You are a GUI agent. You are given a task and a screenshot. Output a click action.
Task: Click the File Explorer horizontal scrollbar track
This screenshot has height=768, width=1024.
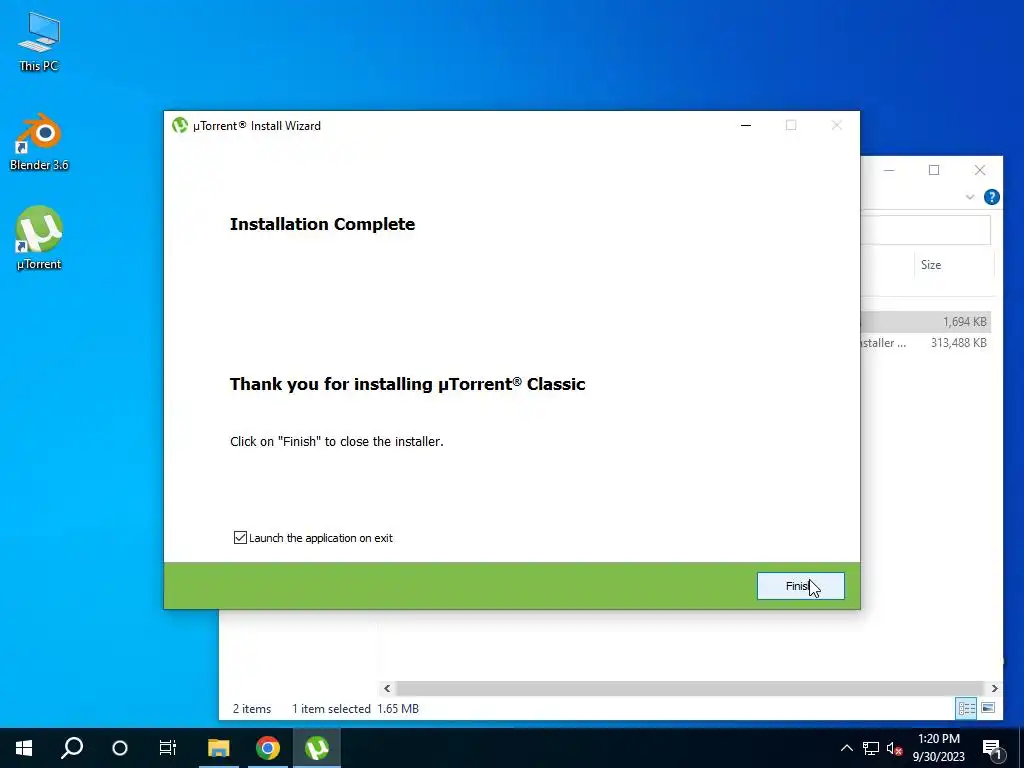point(690,688)
